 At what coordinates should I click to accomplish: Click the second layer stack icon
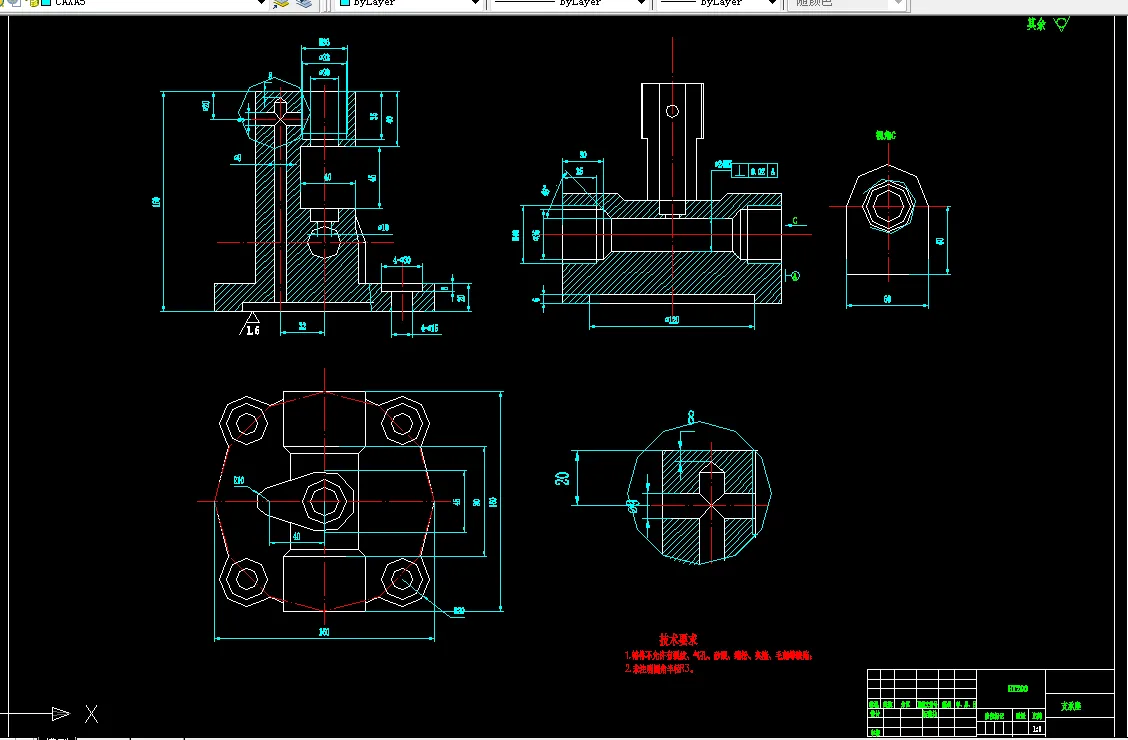[x=305, y=3]
